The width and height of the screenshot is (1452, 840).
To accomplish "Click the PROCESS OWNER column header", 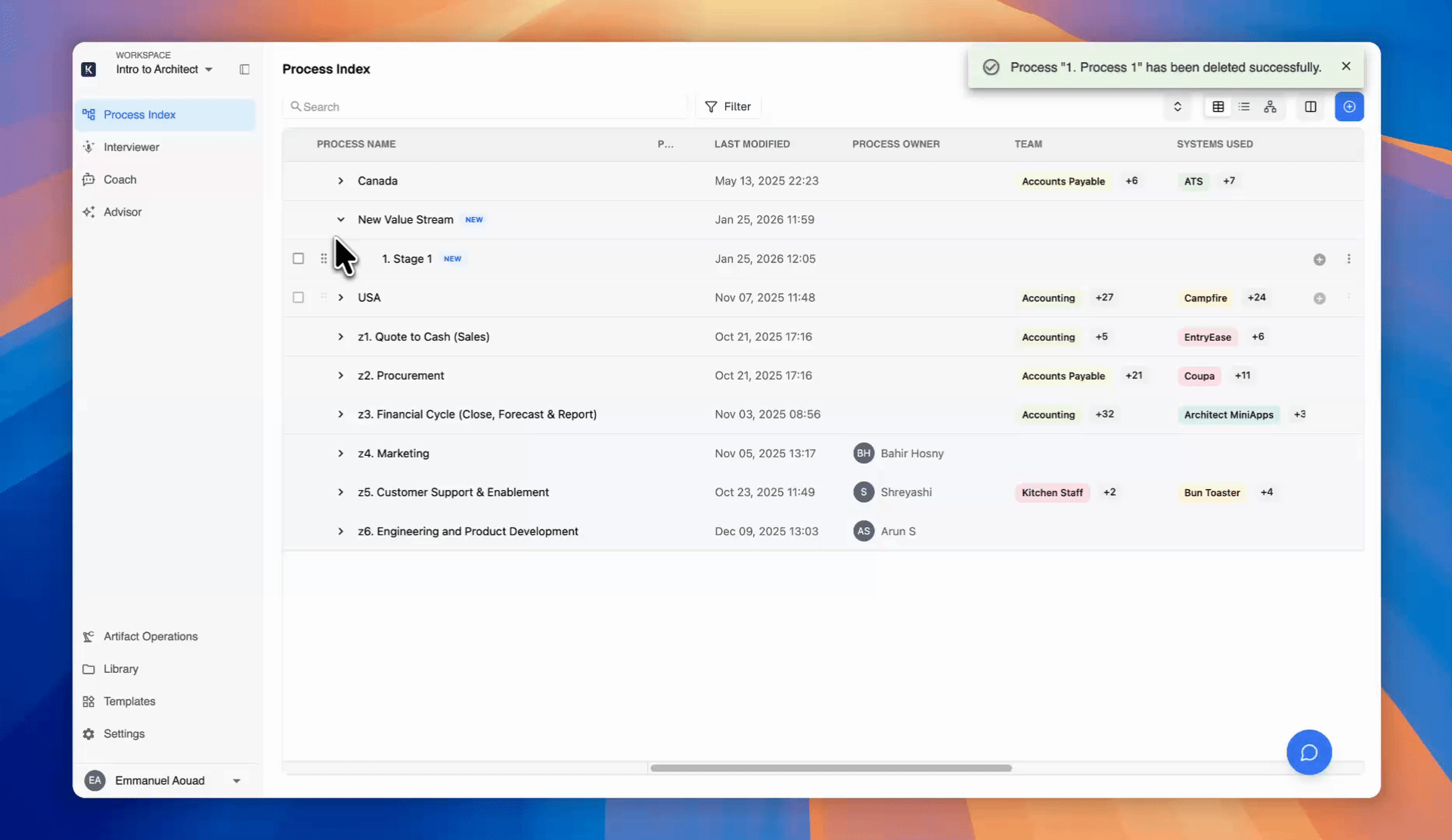I will pos(896,144).
